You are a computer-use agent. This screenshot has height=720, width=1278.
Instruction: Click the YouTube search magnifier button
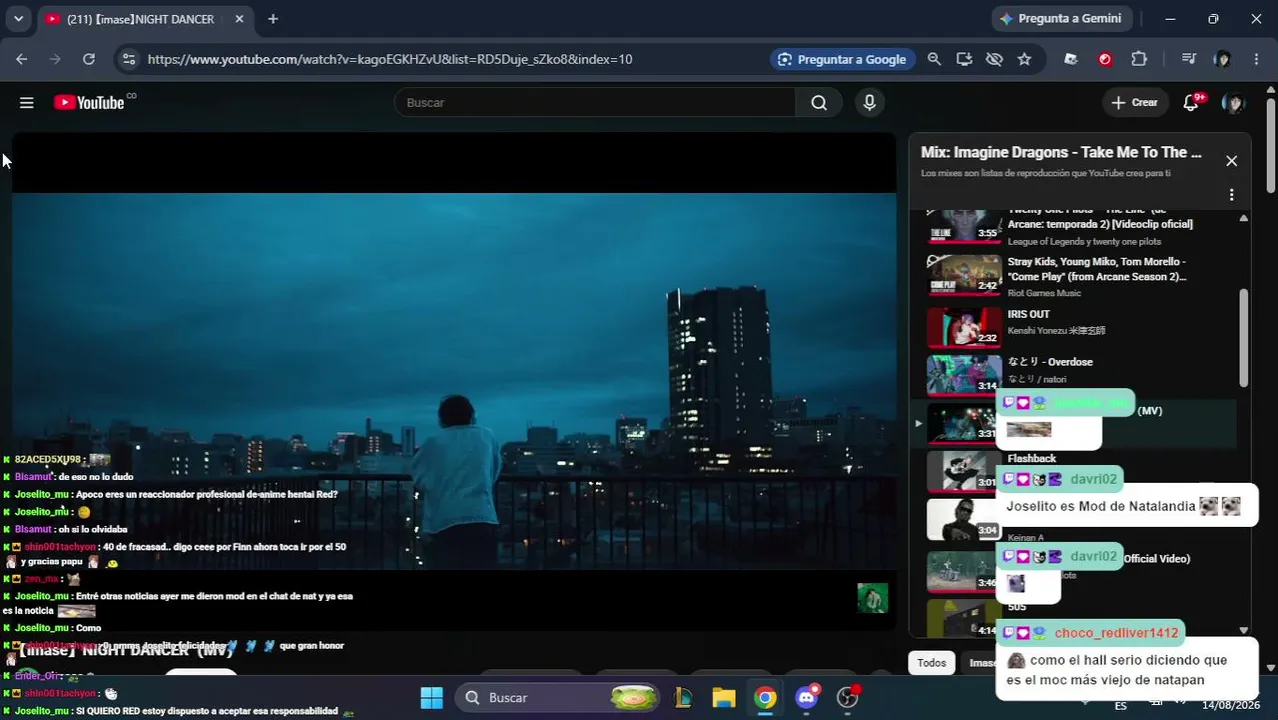pos(819,102)
